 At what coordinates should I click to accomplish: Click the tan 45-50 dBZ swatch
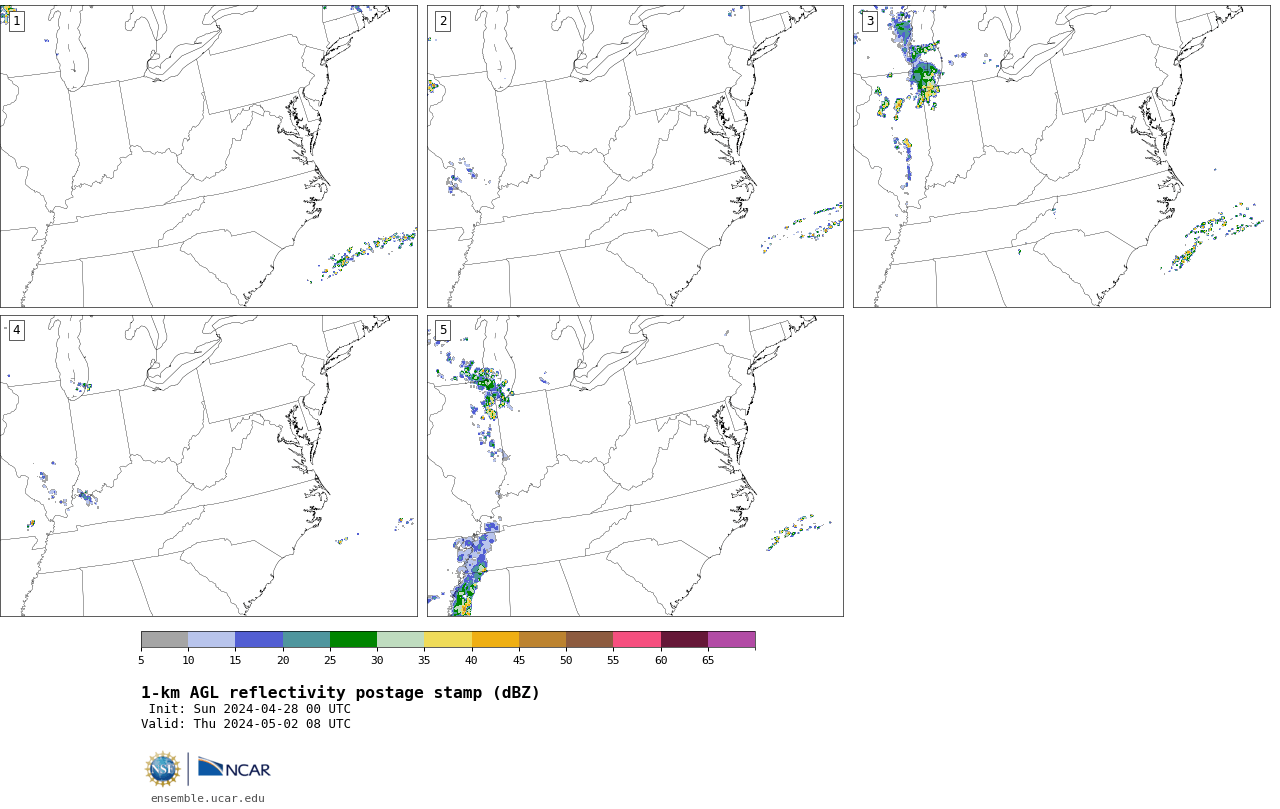coord(542,640)
